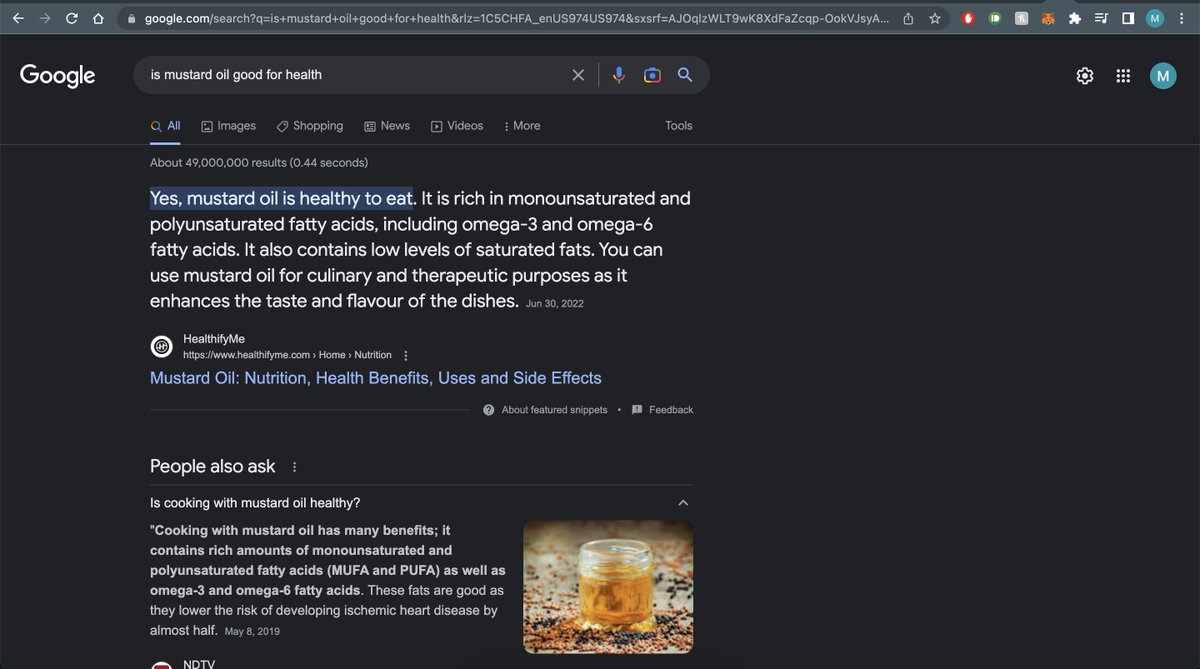Go back using the browser back arrow

coord(18,18)
